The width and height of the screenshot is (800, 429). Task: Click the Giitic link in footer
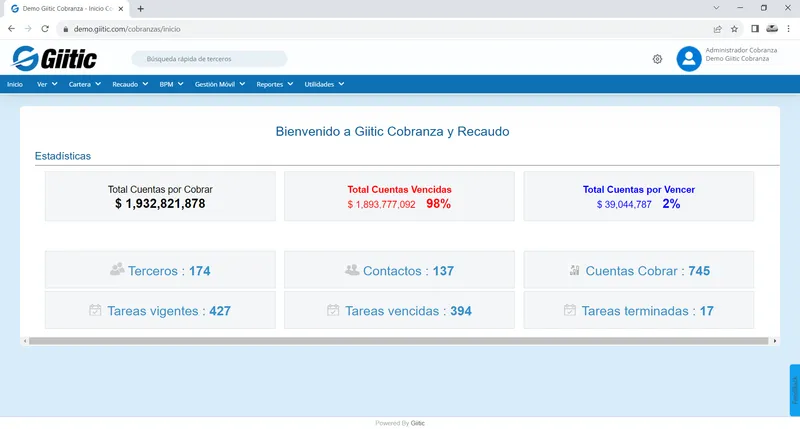417,423
